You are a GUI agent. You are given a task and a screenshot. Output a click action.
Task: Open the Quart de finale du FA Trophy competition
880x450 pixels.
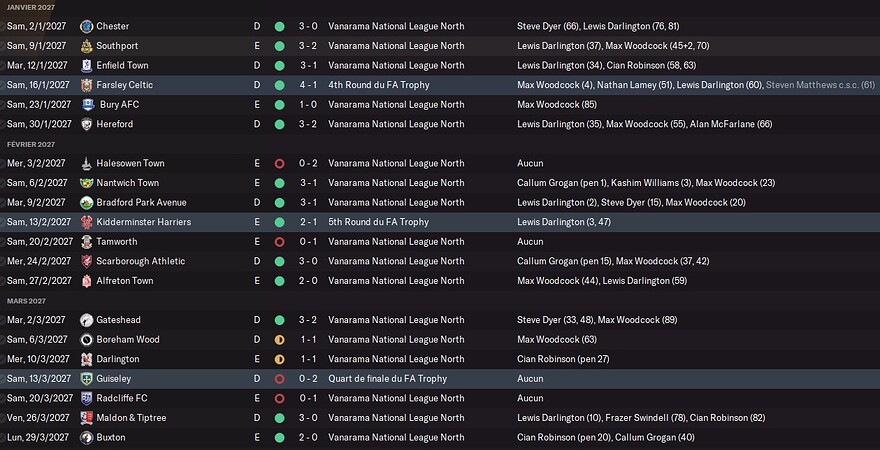(x=387, y=379)
